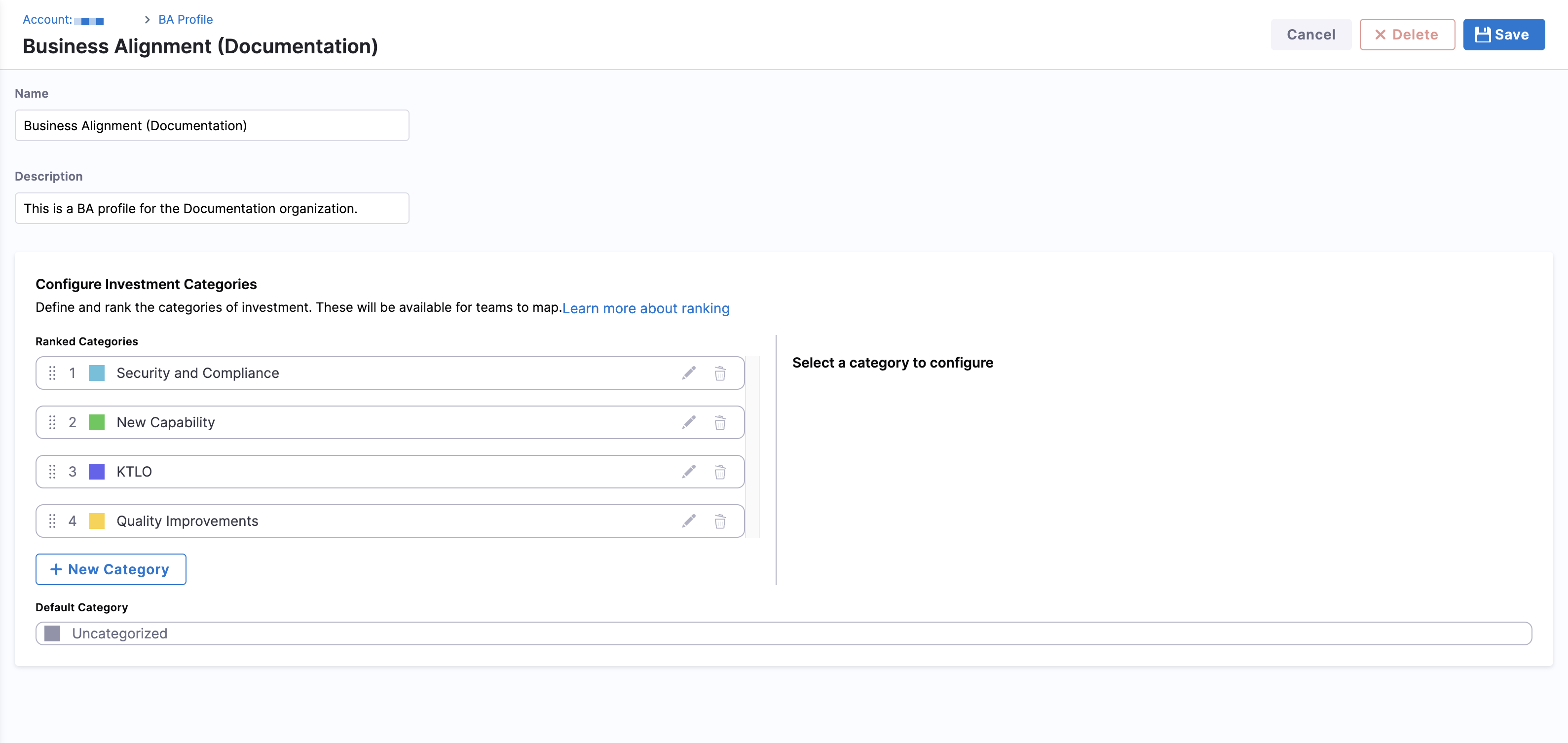Grab the drag handle for KTLO
1568x743 pixels.
pos(52,472)
